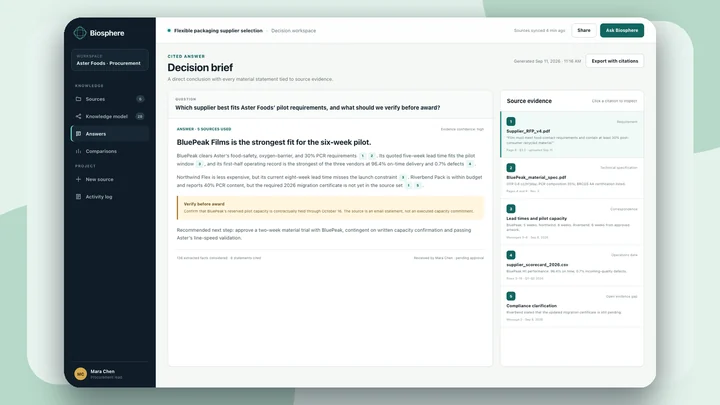Open the Activity log sidebar item

point(110,197)
